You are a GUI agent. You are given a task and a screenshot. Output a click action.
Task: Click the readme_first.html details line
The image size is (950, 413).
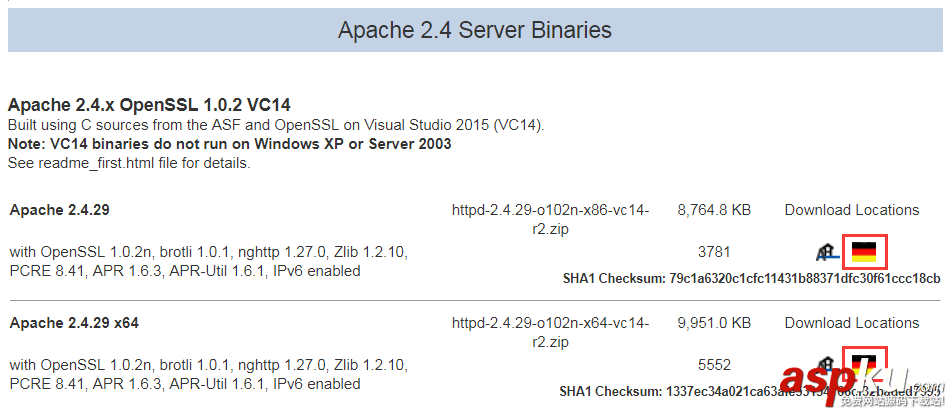[x=129, y=163]
